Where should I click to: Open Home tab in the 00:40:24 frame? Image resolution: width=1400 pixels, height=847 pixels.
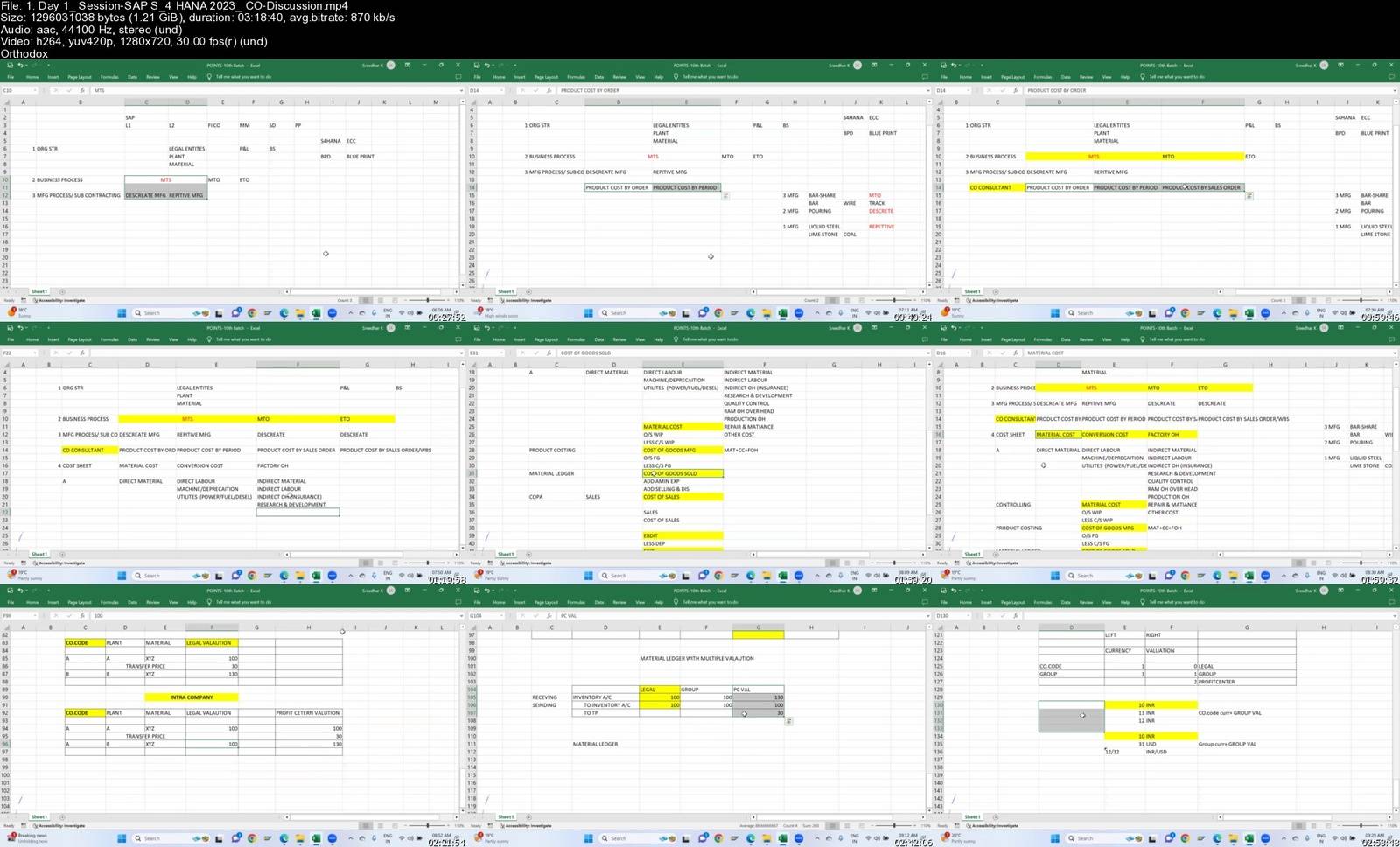point(499,77)
